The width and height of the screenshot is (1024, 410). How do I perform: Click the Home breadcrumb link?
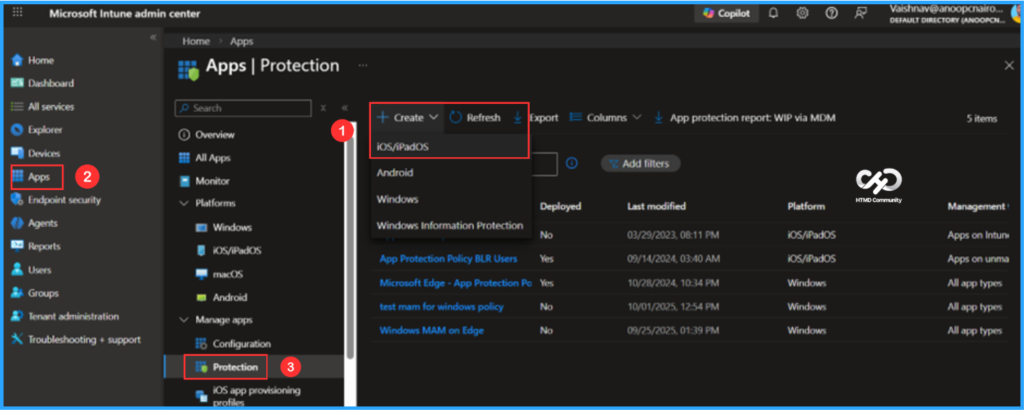196,41
